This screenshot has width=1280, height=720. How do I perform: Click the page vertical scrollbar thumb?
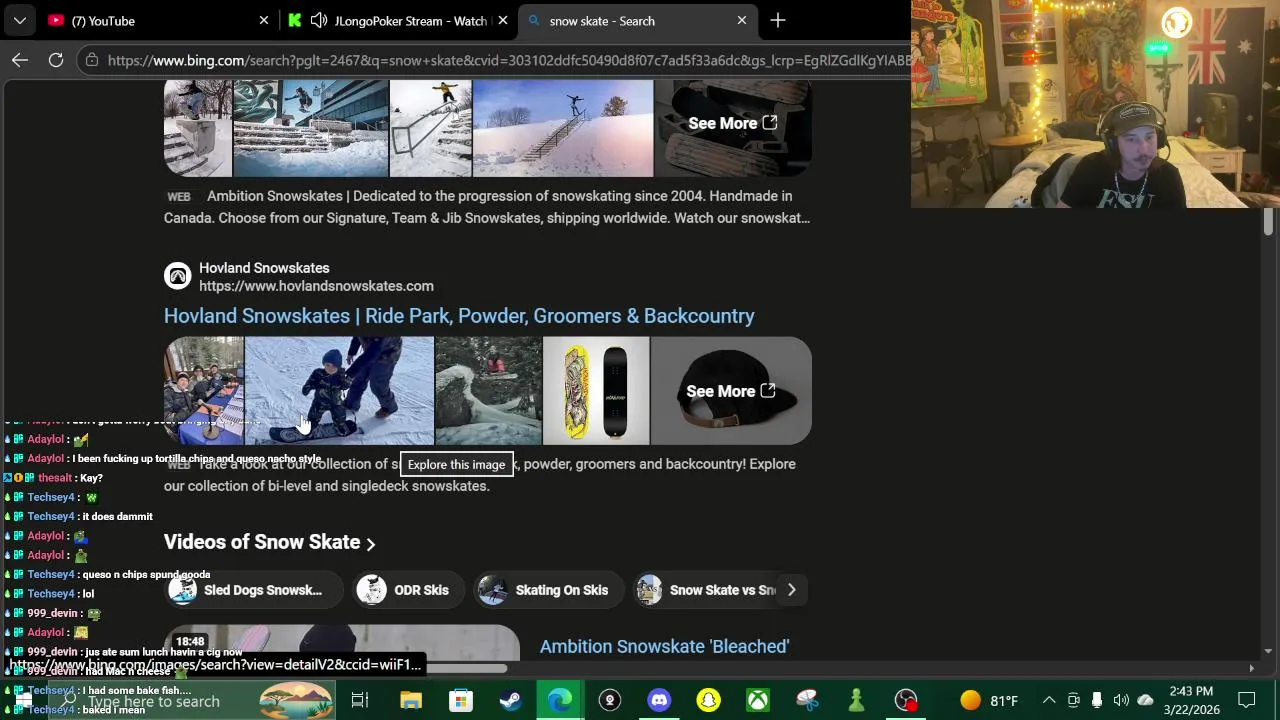click(1268, 222)
